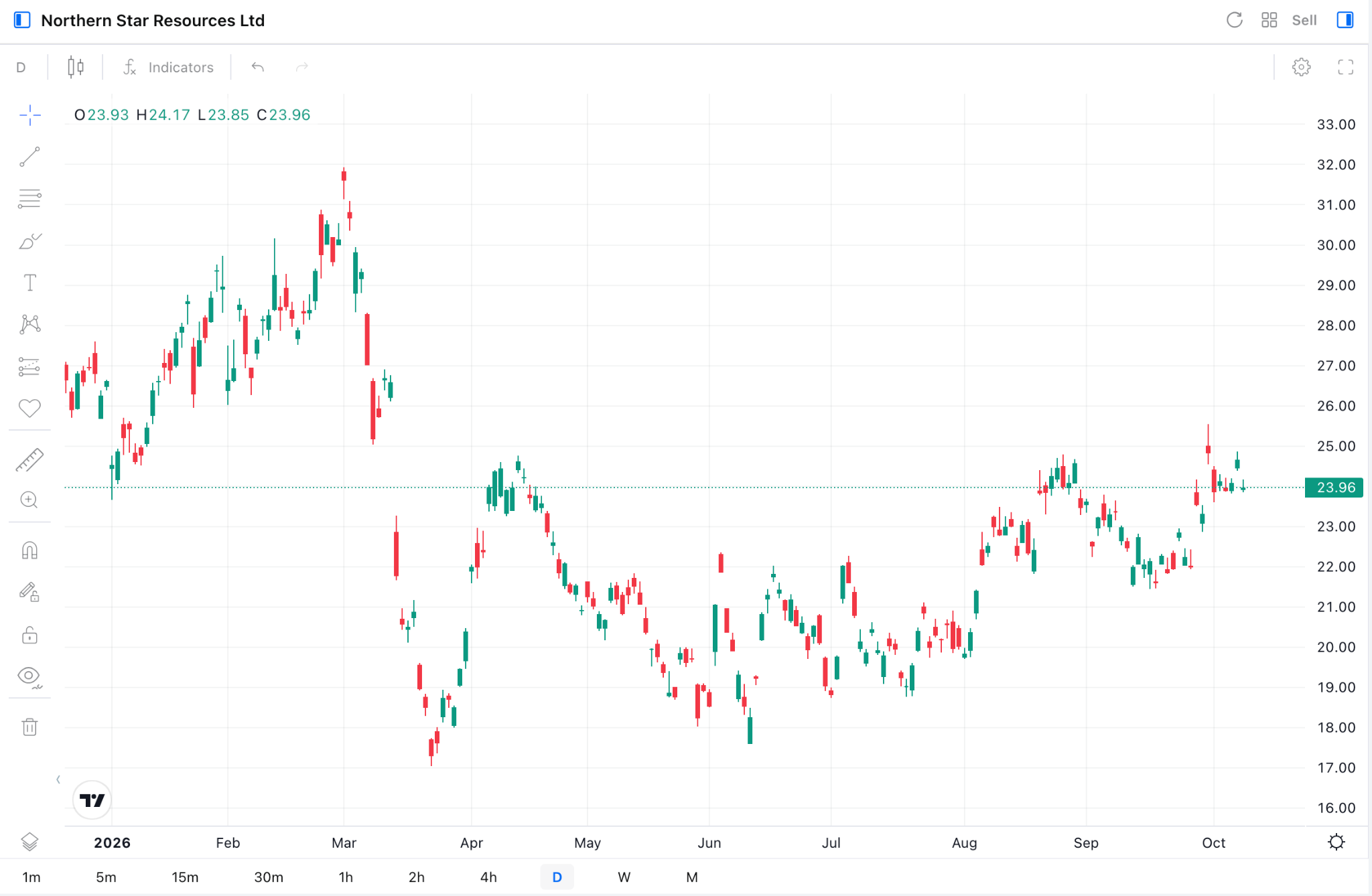Click the undo arrow
The width and height of the screenshot is (1372, 896).
[258, 67]
